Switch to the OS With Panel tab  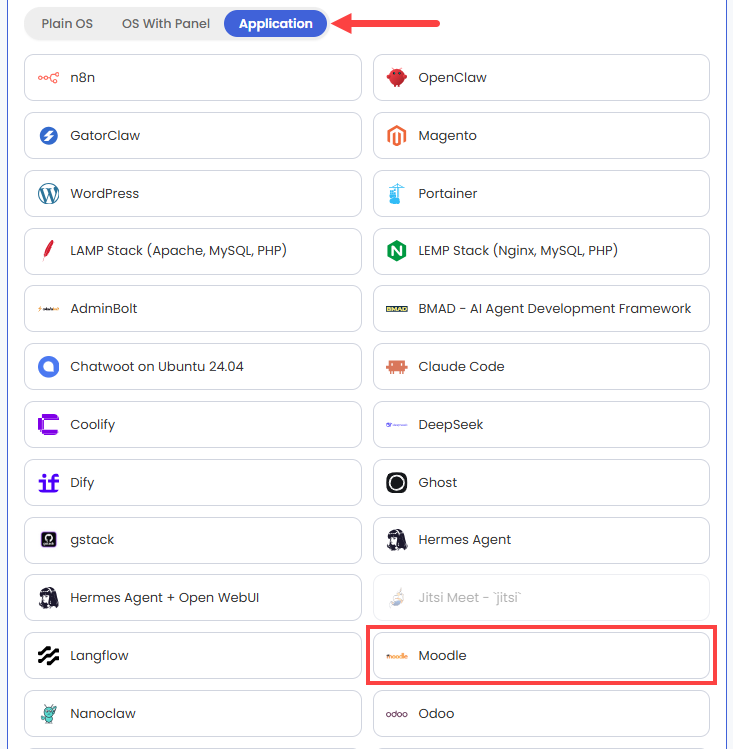(x=166, y=23)
